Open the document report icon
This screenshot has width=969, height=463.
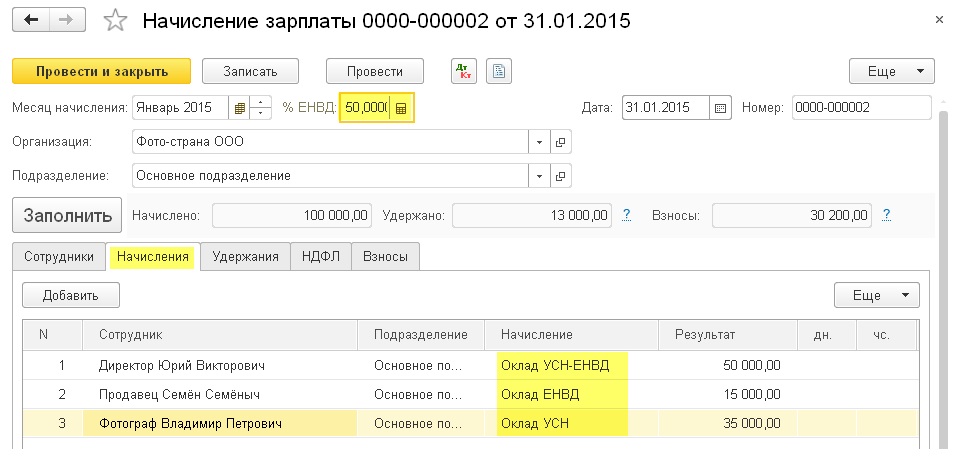[499, 72]
